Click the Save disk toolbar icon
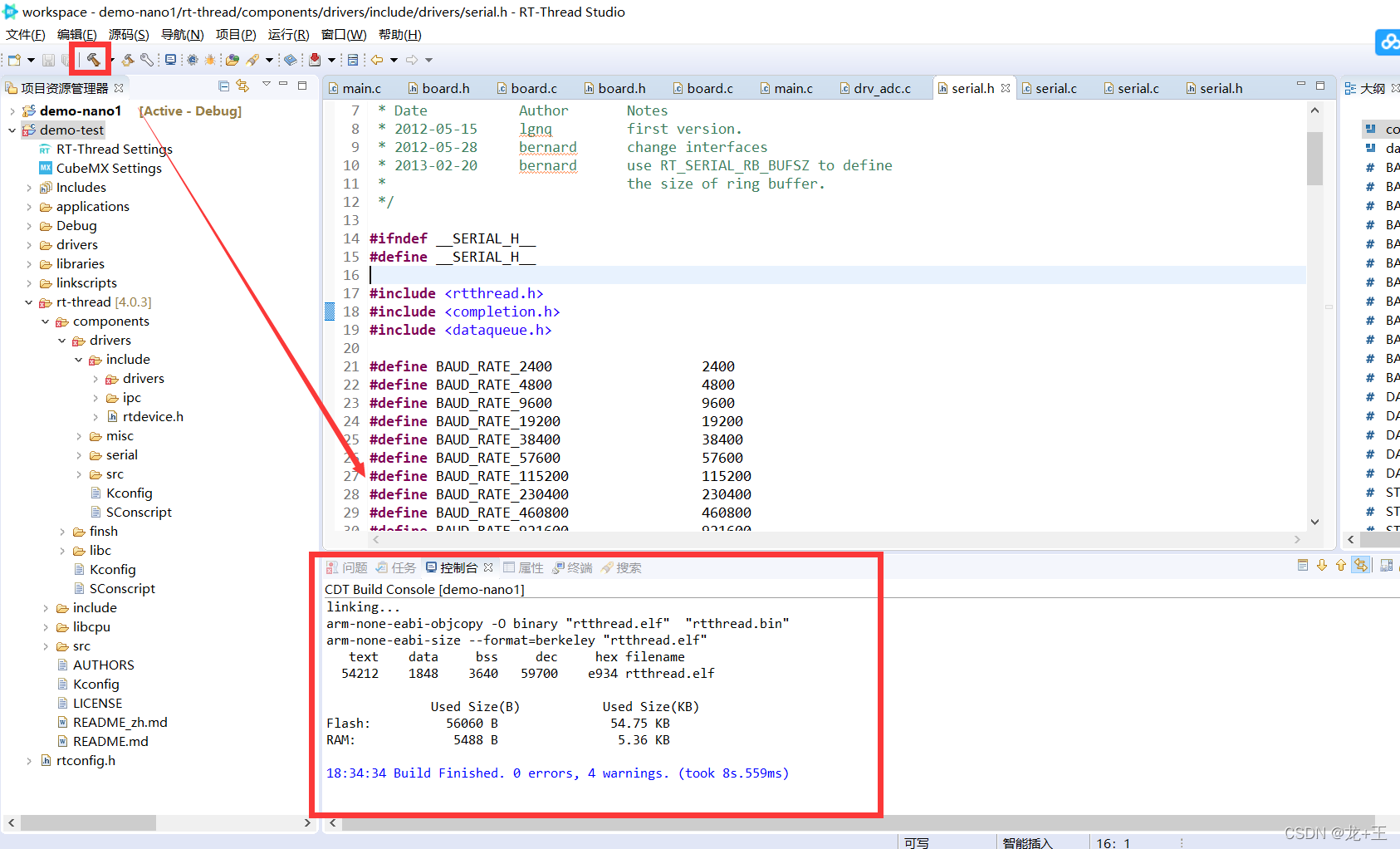The width and height of the screenshot is (1400, 849). pyautogui.click(x=48, y=60)
